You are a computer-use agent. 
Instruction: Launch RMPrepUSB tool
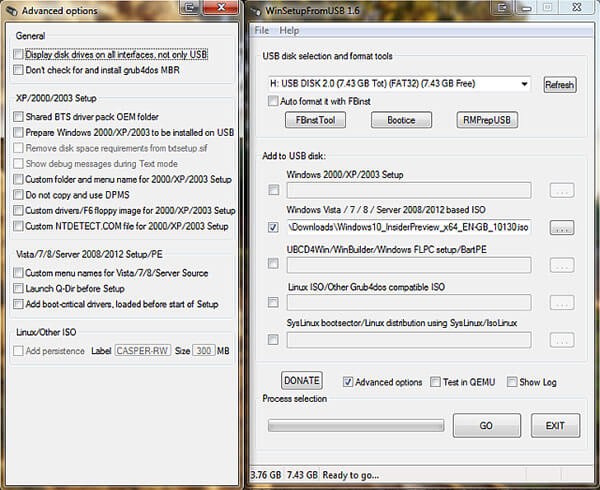487,120
